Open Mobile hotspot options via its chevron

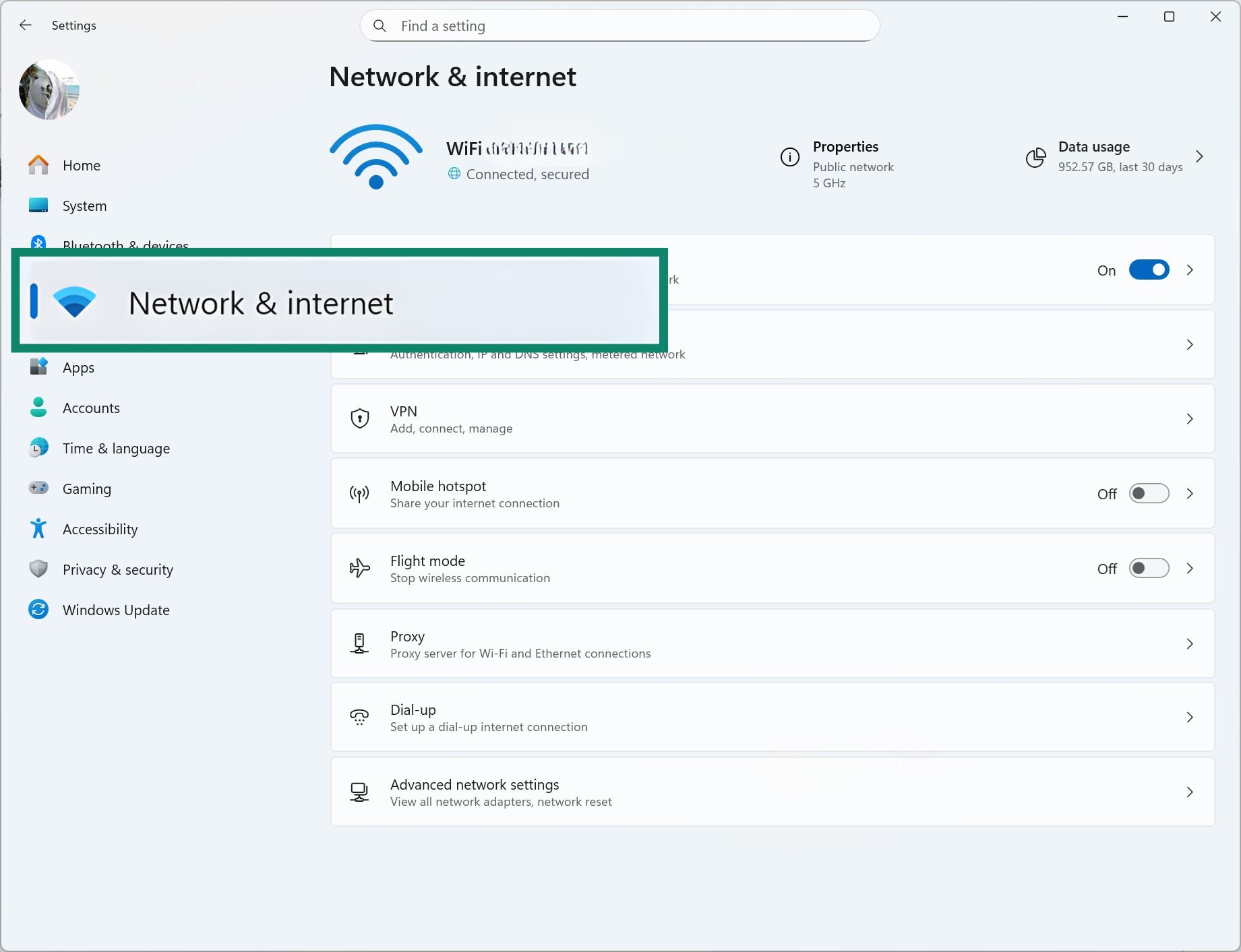tap(1190, 494)
